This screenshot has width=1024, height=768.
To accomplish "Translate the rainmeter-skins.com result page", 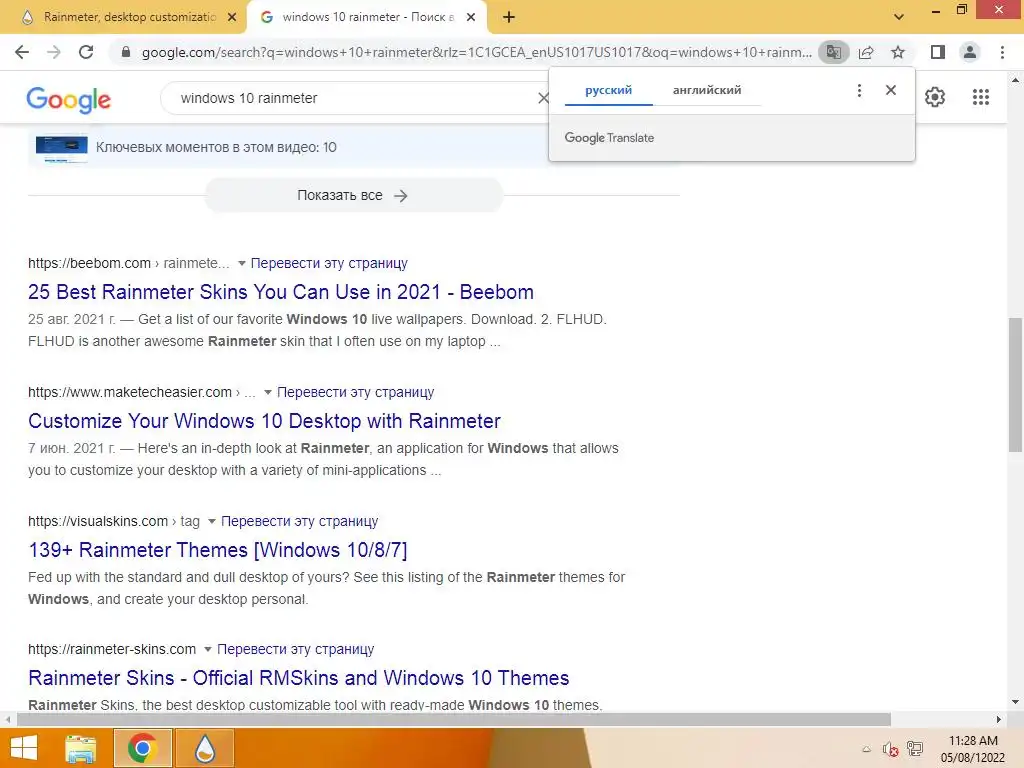I will click(295, 649).
